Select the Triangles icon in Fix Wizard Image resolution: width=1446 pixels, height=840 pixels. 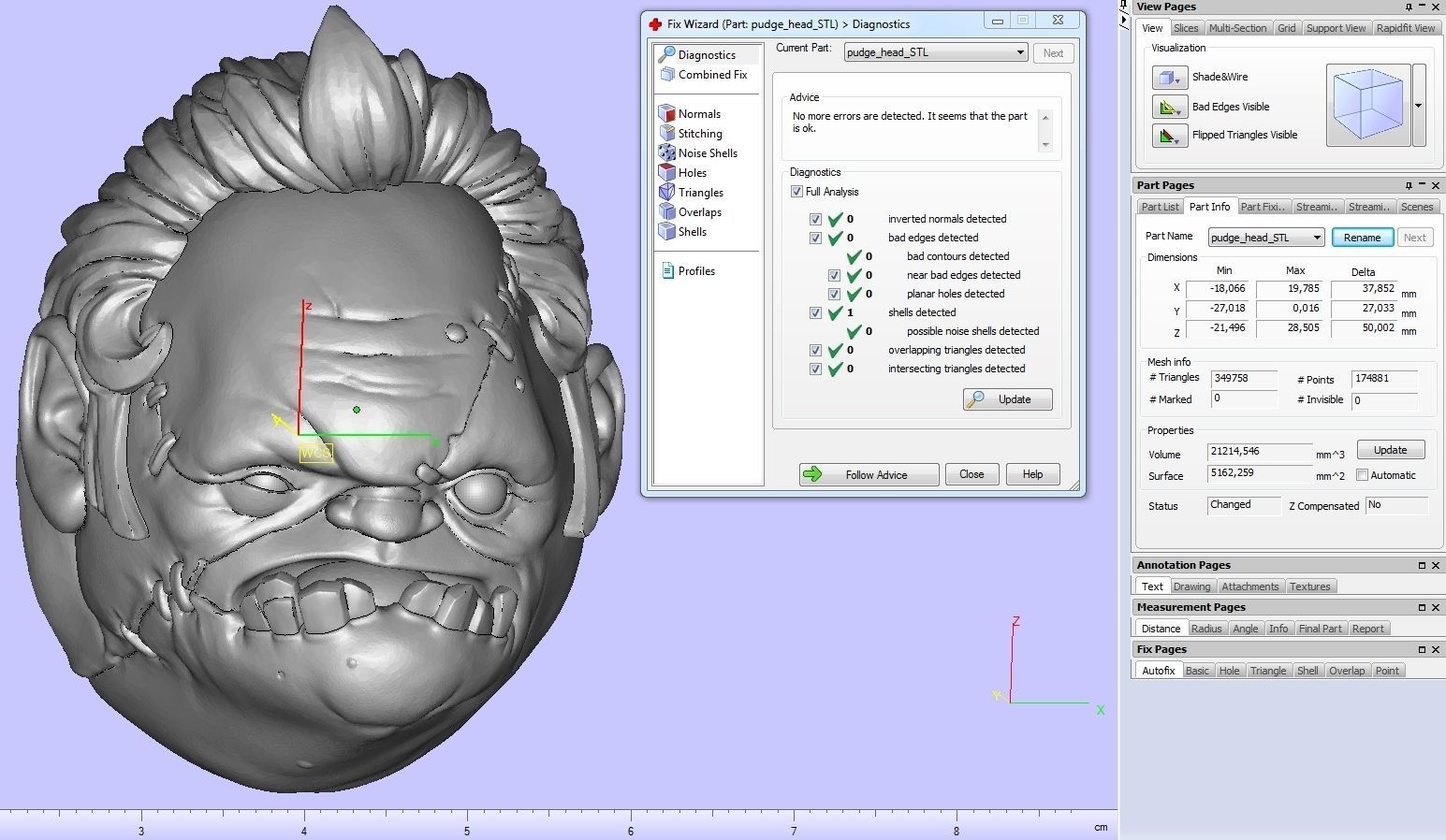(x=668, y=192)
